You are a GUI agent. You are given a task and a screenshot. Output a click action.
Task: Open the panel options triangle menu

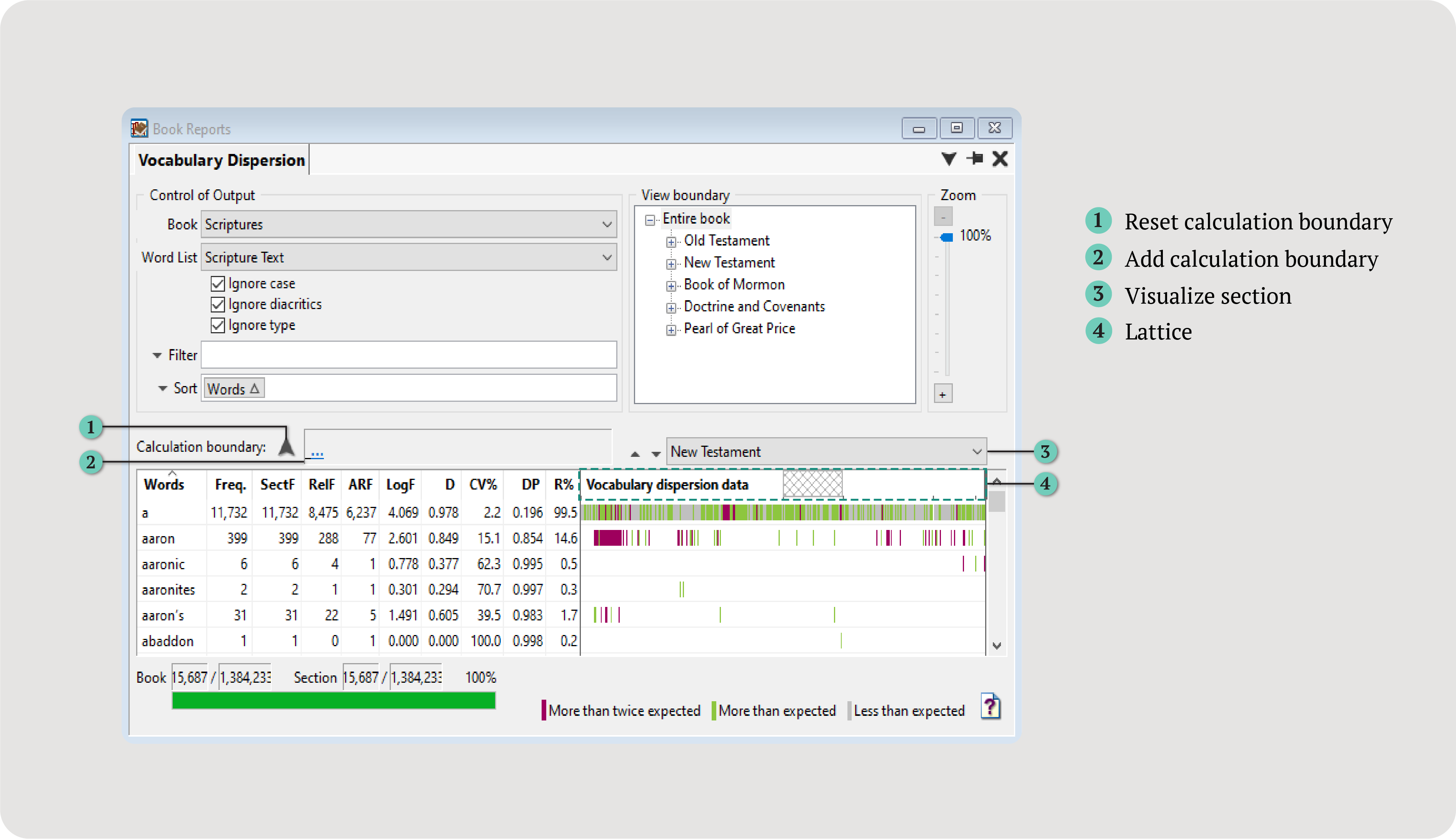point(949,159)
